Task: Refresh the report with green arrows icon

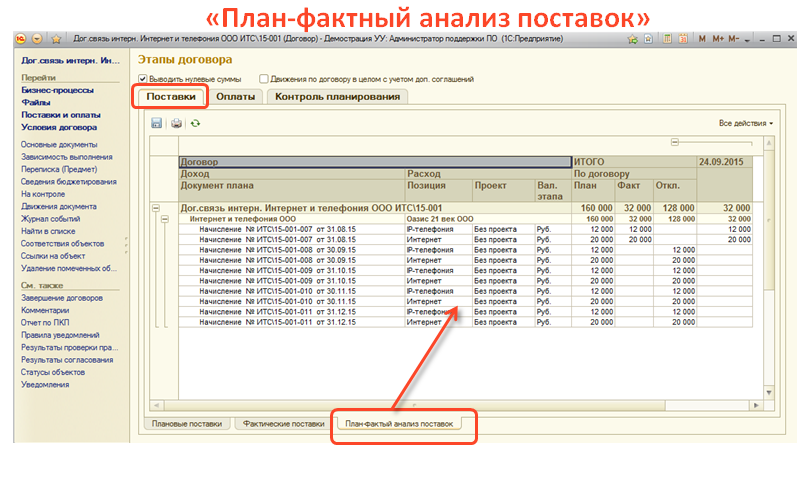Action: point(196,123)
